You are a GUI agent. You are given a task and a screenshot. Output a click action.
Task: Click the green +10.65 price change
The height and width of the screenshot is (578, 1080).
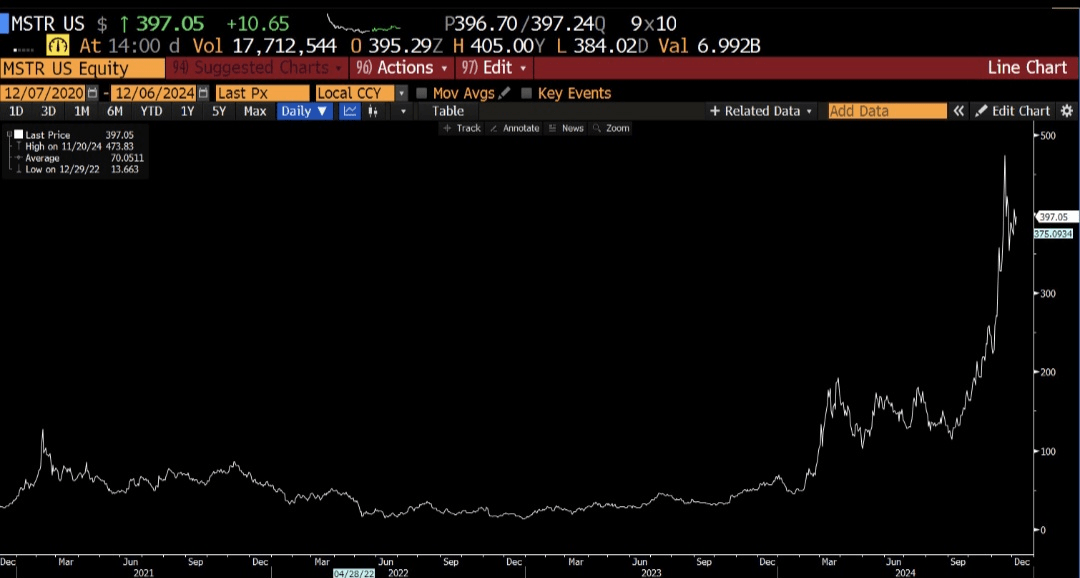(258, 24)
